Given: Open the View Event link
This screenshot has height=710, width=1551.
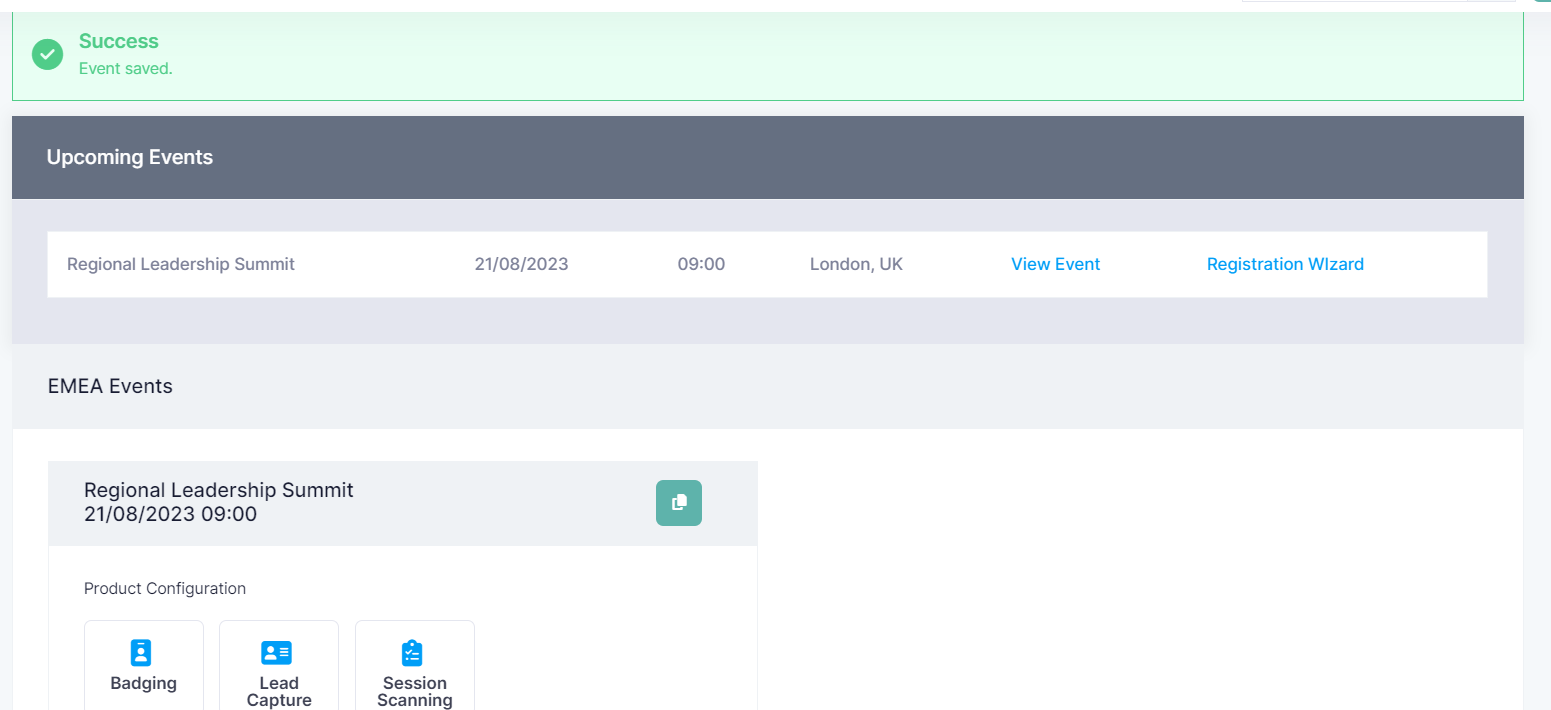Looking at the screenshot, I should [1055, 264].
